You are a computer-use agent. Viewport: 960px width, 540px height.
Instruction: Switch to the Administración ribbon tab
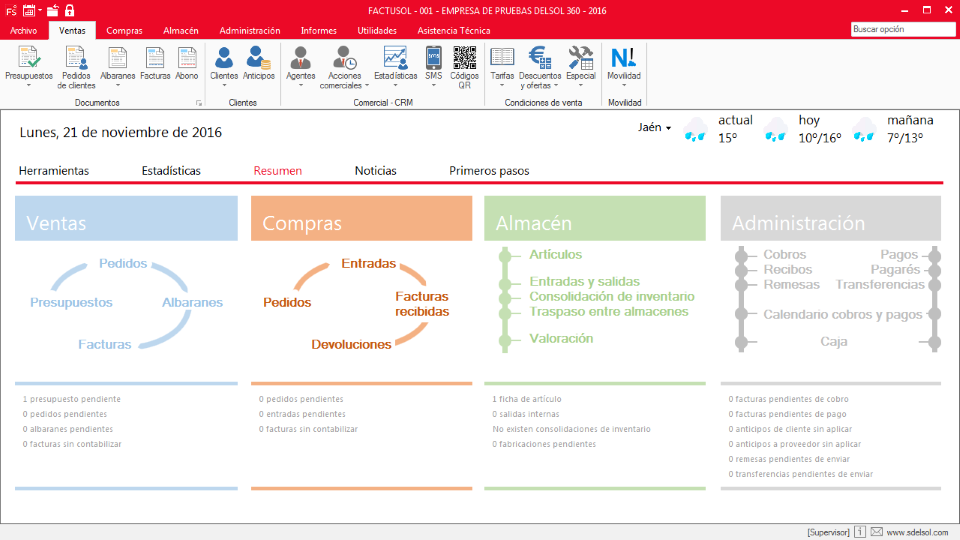click(x=250, y=31)
